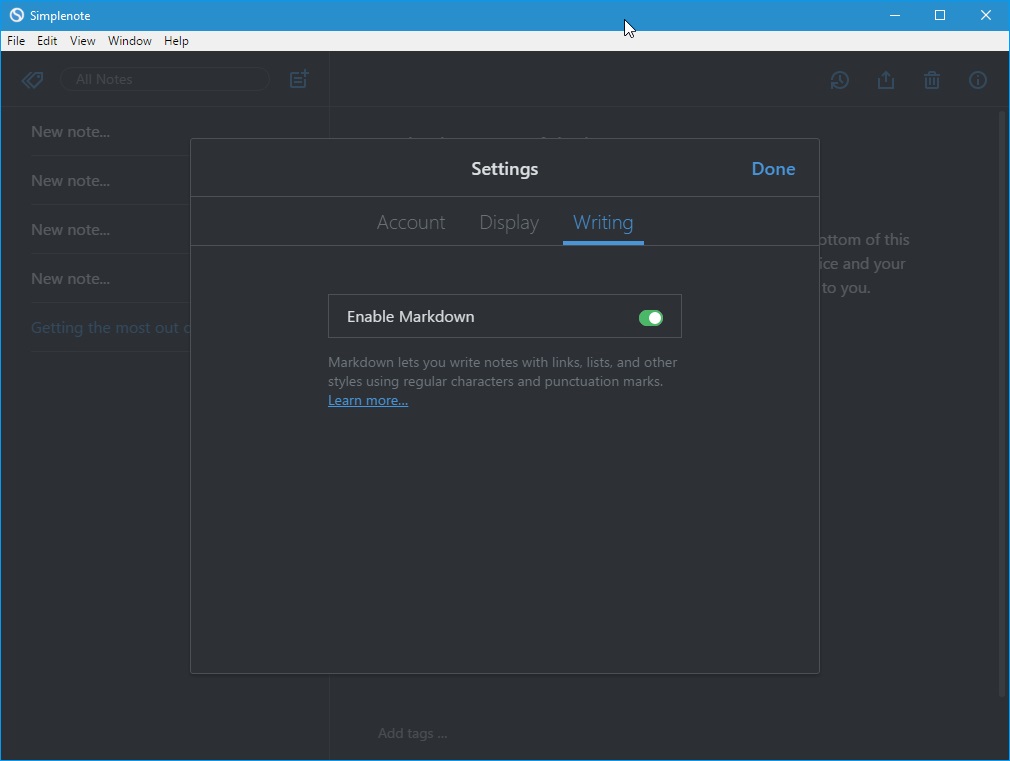The width and height of the screenshot is (1010, 761).
Task: Toggle the Enable Markdown switch
Action: click(651, 318)
